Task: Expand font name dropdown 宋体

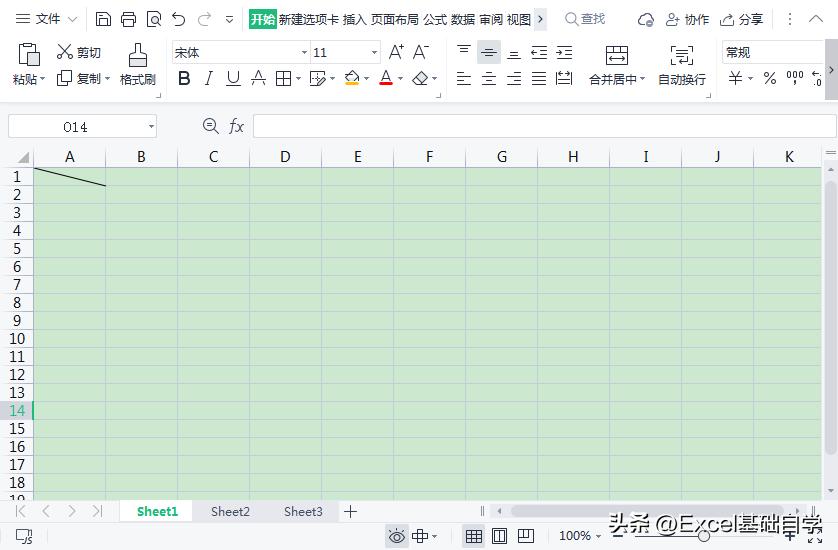Action: click(x=304, y=52)
